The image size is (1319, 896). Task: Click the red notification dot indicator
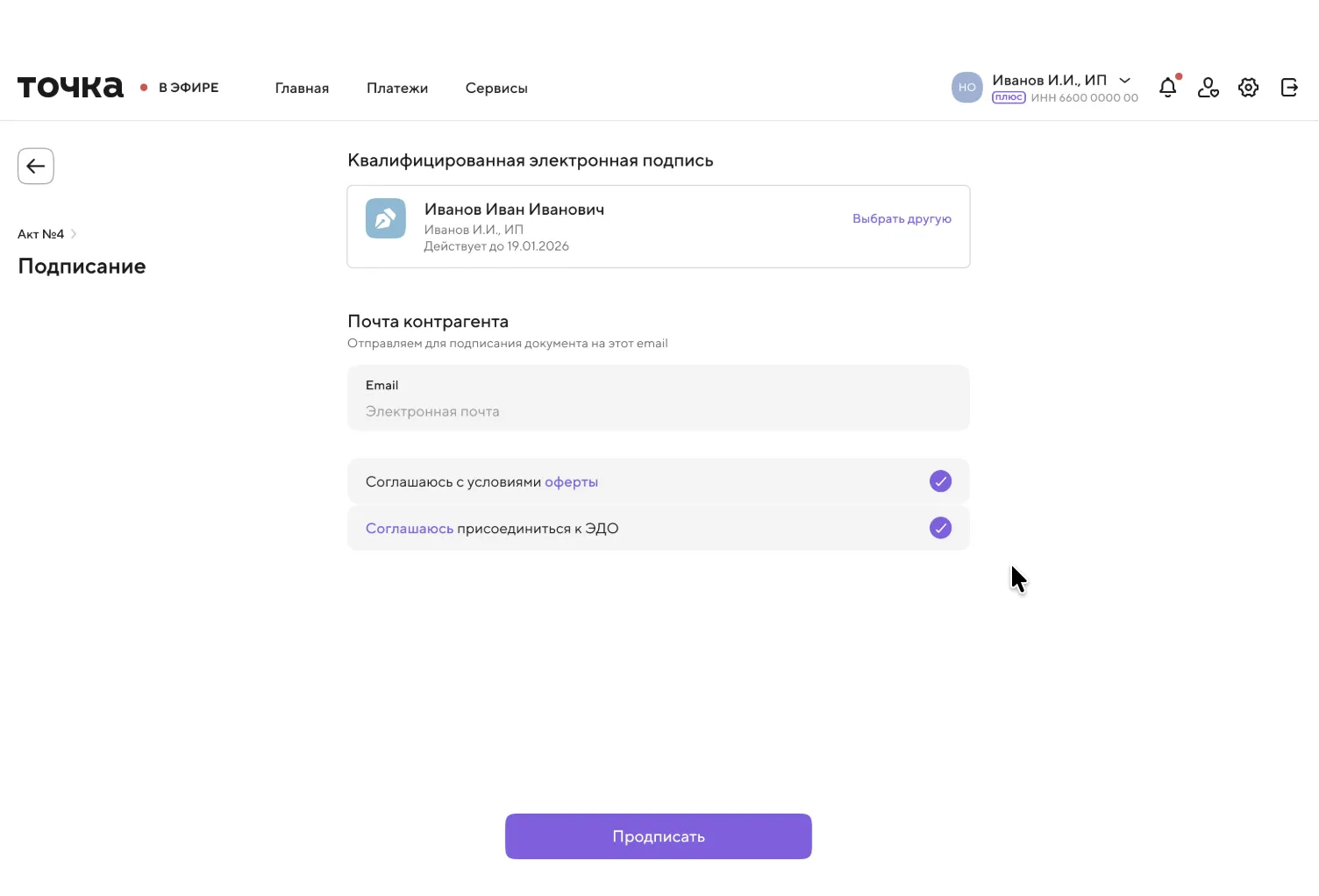(1179, 76)
